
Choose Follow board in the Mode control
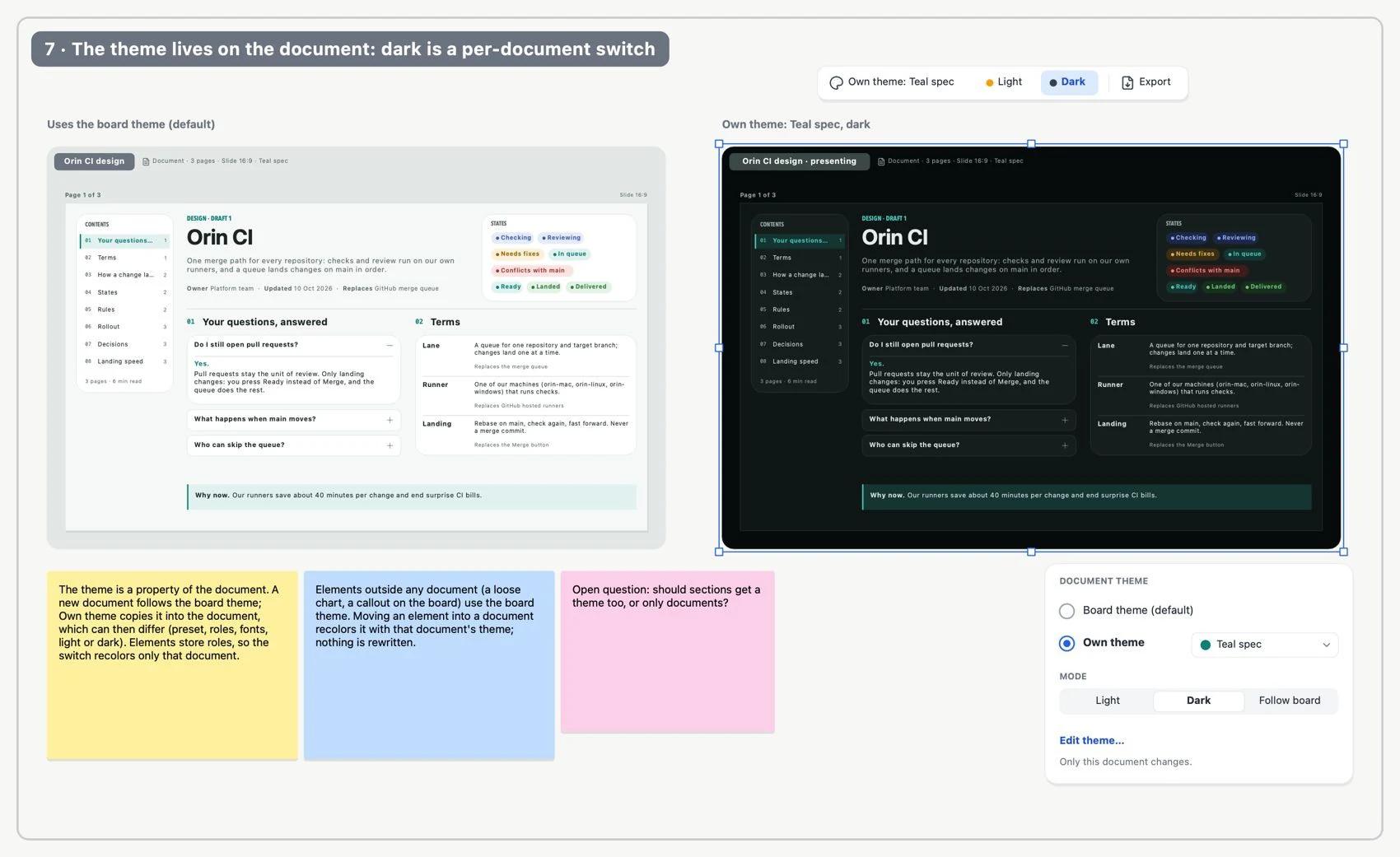point(1290,701)
